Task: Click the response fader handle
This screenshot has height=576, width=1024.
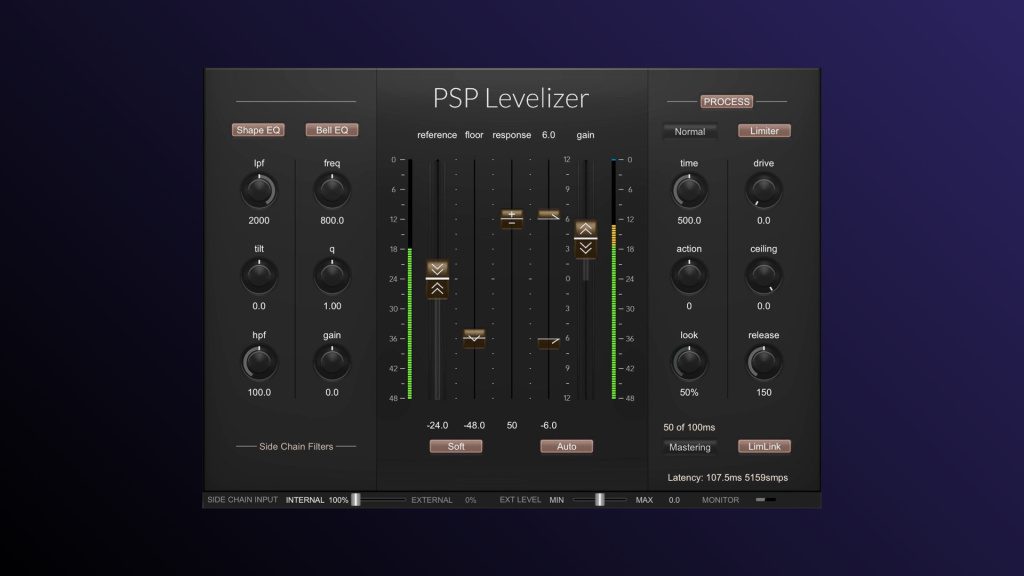Action: tap(511, 219)
